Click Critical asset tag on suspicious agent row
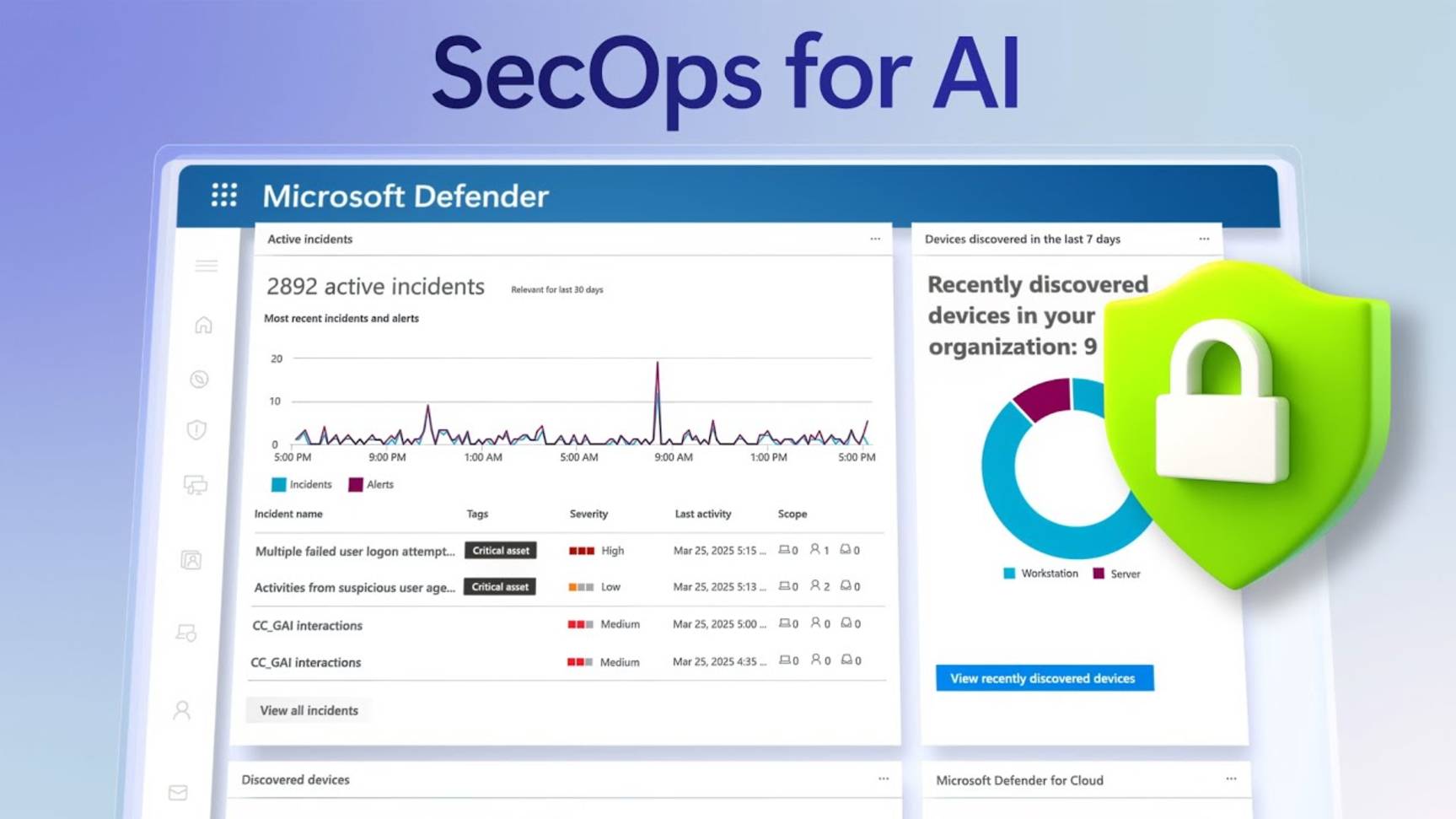The width and height of the screenshot is (1456, 819). 500,586
